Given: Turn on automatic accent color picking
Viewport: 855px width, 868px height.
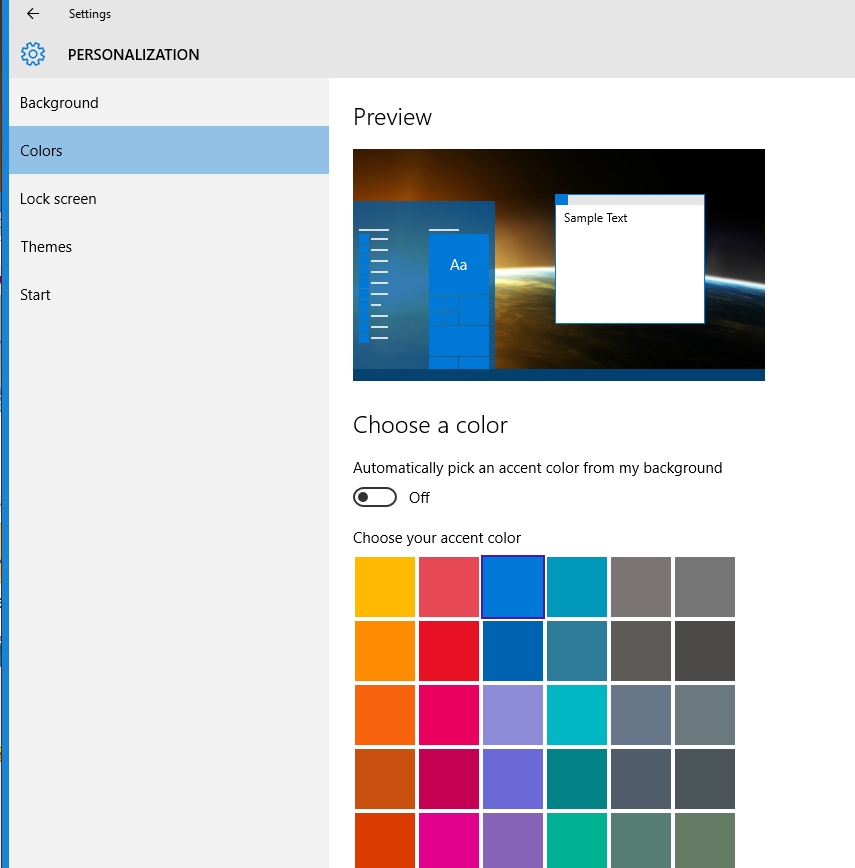Looking at the screenshot, I should tap(375, 497).
